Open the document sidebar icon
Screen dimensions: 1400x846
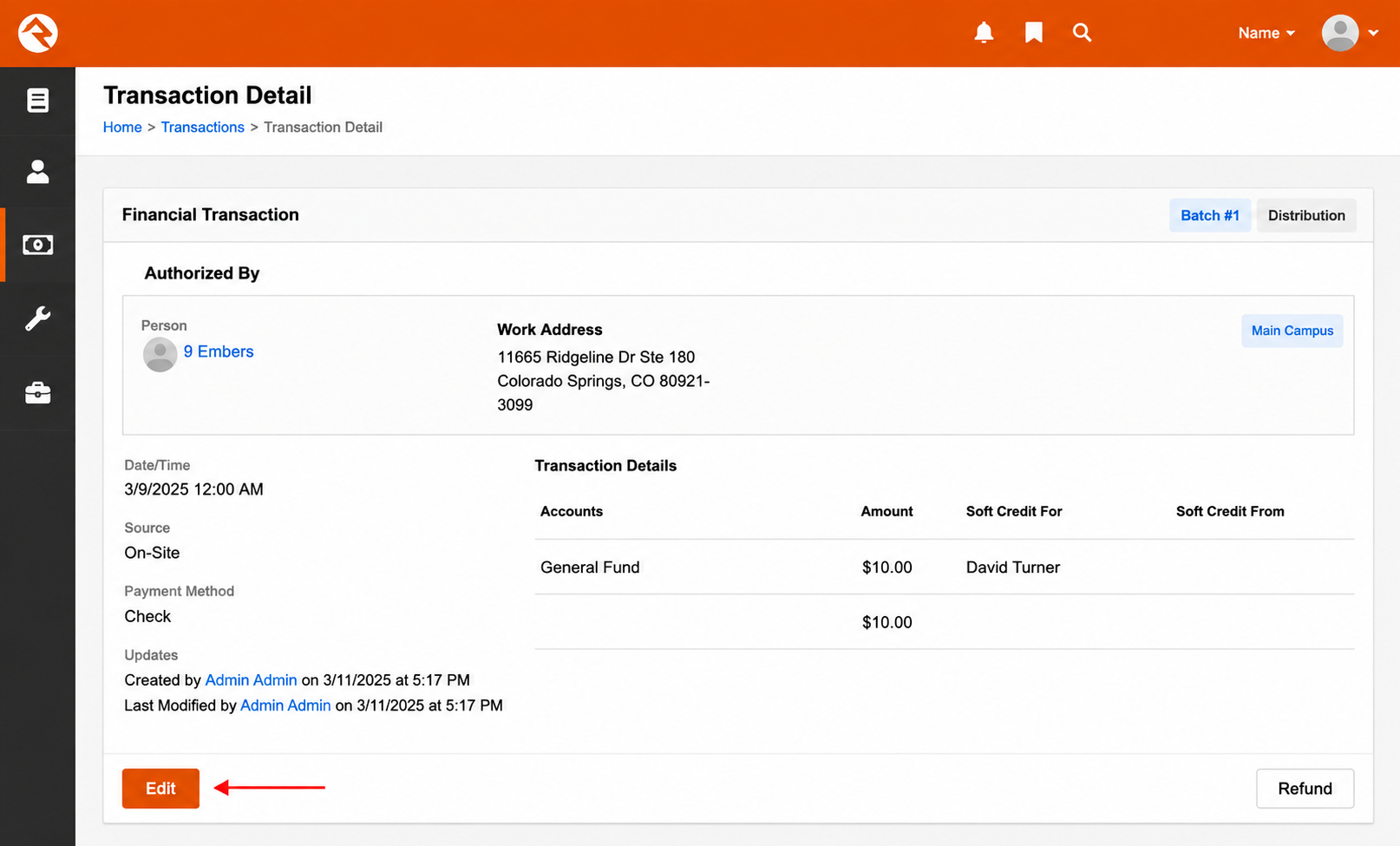[37, 101]
